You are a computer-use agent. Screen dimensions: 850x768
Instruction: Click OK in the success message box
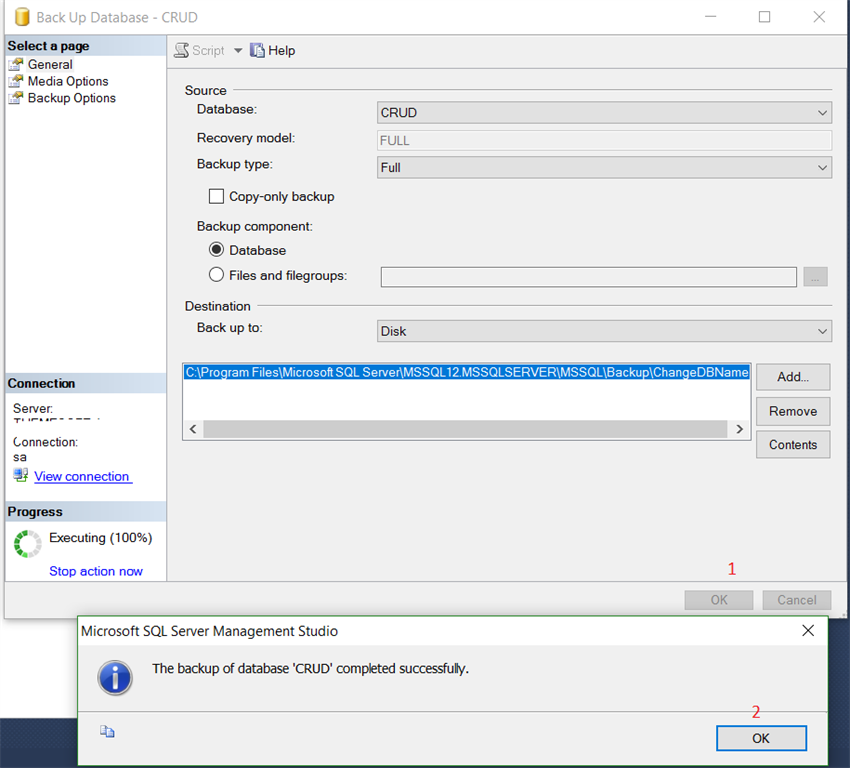tap(761, 738)
